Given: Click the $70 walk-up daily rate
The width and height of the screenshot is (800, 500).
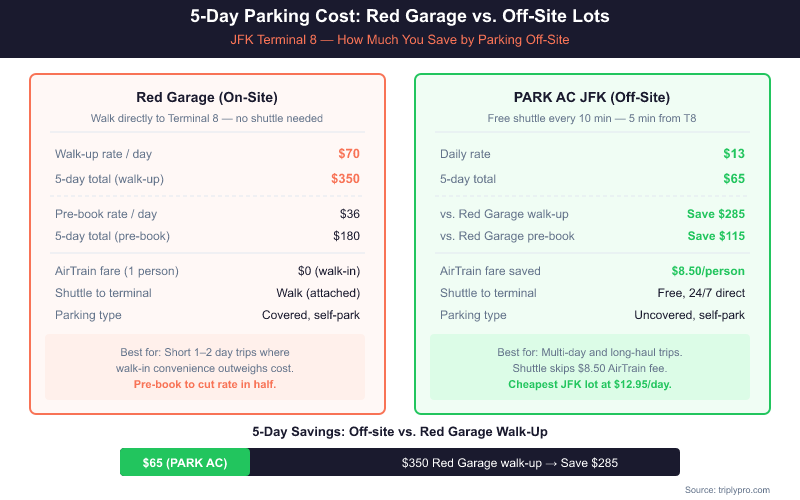Looking at the screenshot, I should click(x=348, y=154).
